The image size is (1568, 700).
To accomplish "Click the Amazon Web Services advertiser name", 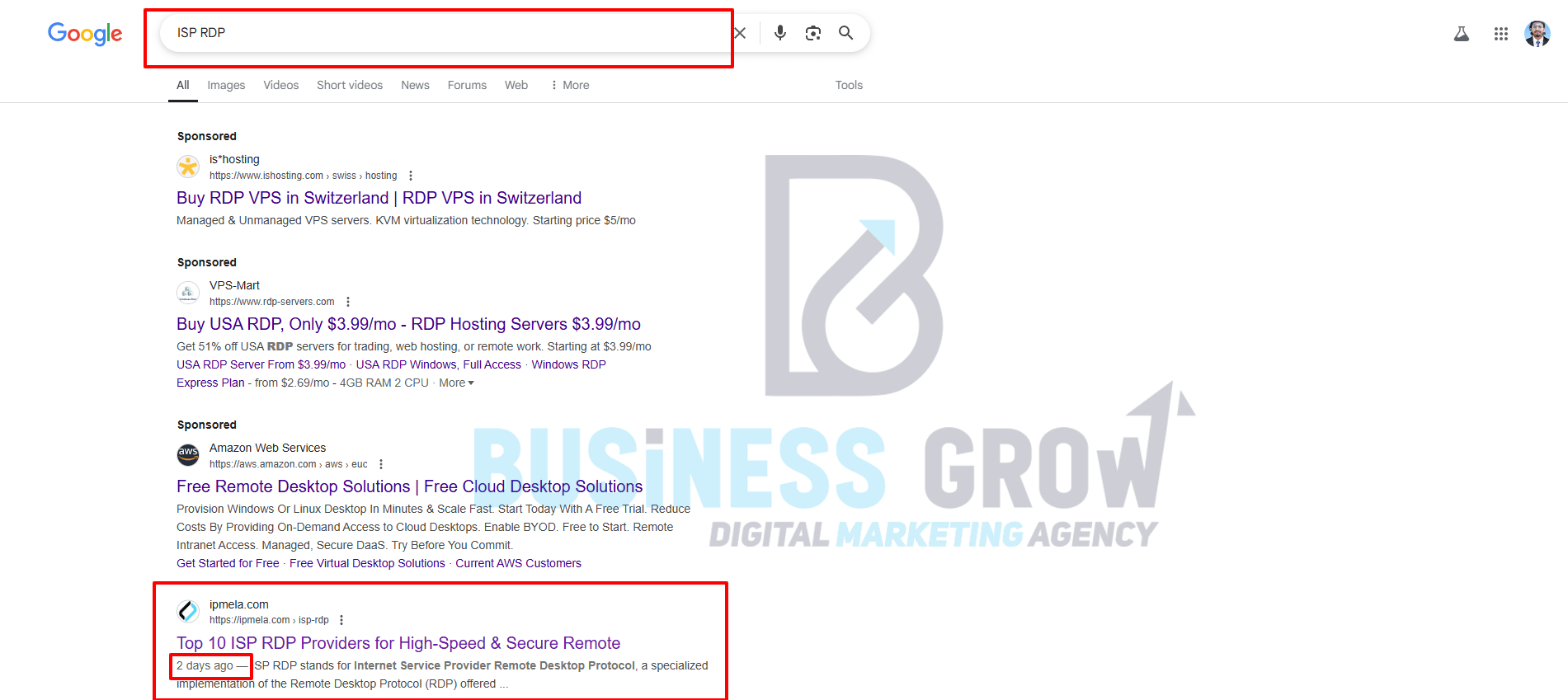I will [x=267, y=448].
